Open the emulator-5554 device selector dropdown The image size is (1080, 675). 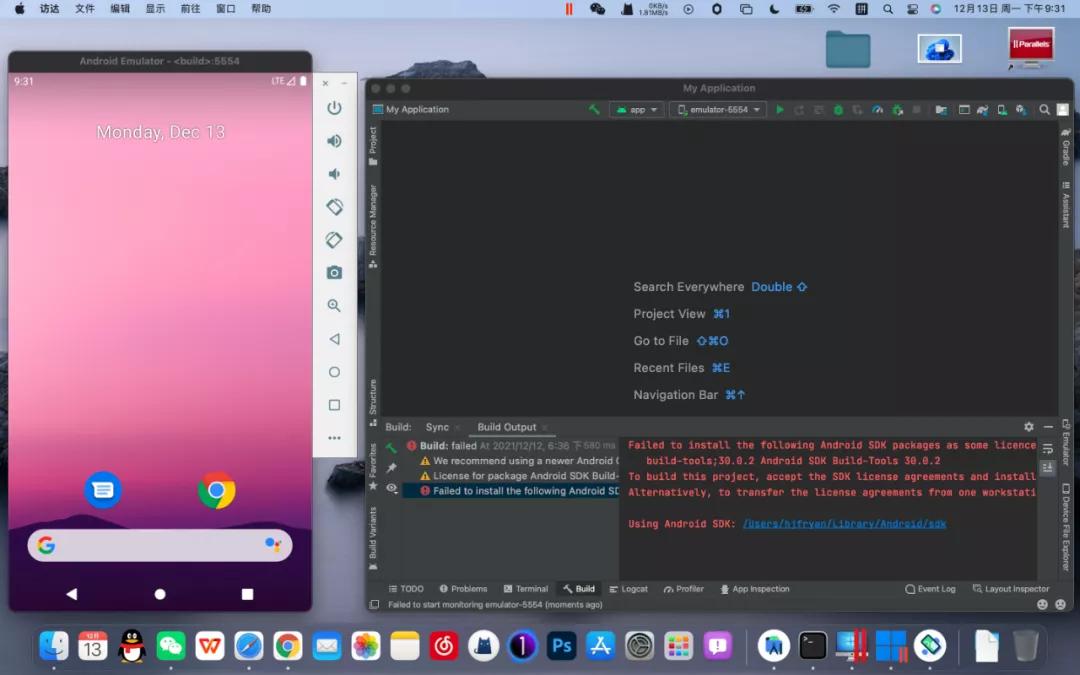(718, 110)
